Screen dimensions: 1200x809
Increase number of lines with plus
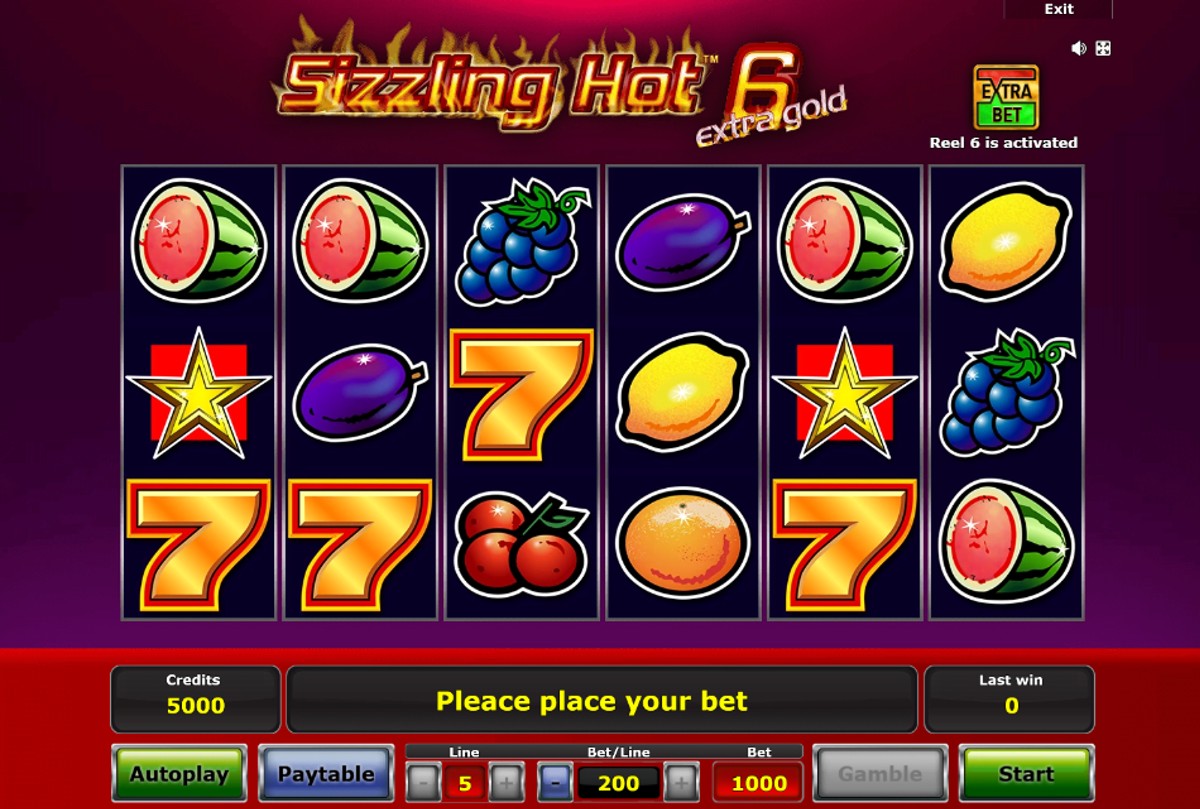[506, 782]
